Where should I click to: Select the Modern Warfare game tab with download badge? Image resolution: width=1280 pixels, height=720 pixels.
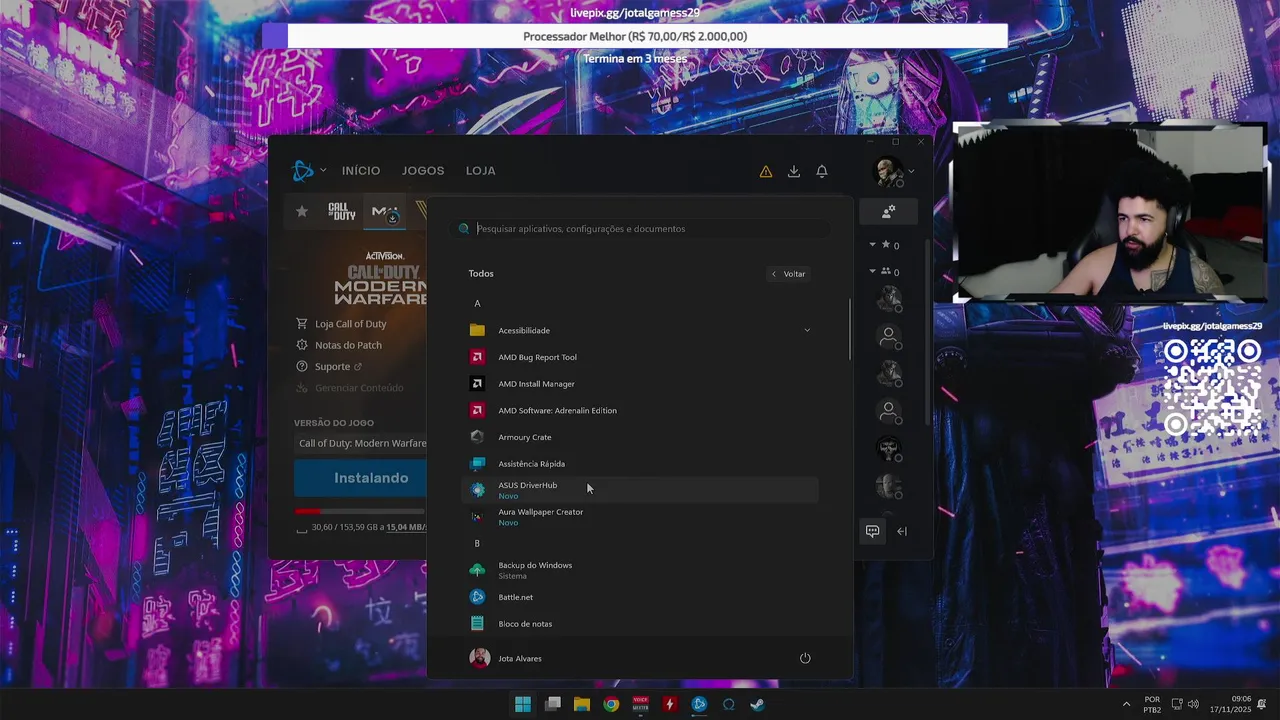385,212
